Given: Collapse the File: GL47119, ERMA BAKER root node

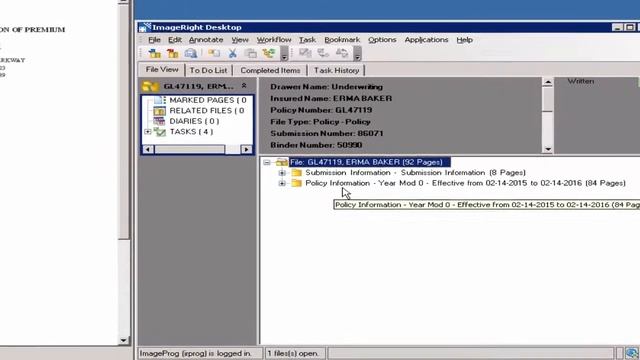Looking at the screenshot, I should point(267,162).
